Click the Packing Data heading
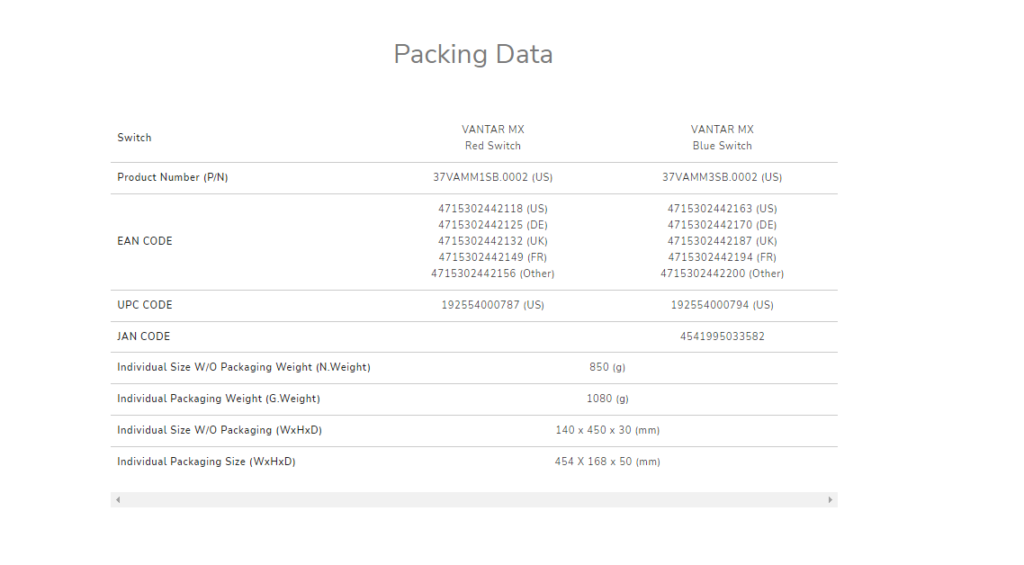 [x=473, y=54]
